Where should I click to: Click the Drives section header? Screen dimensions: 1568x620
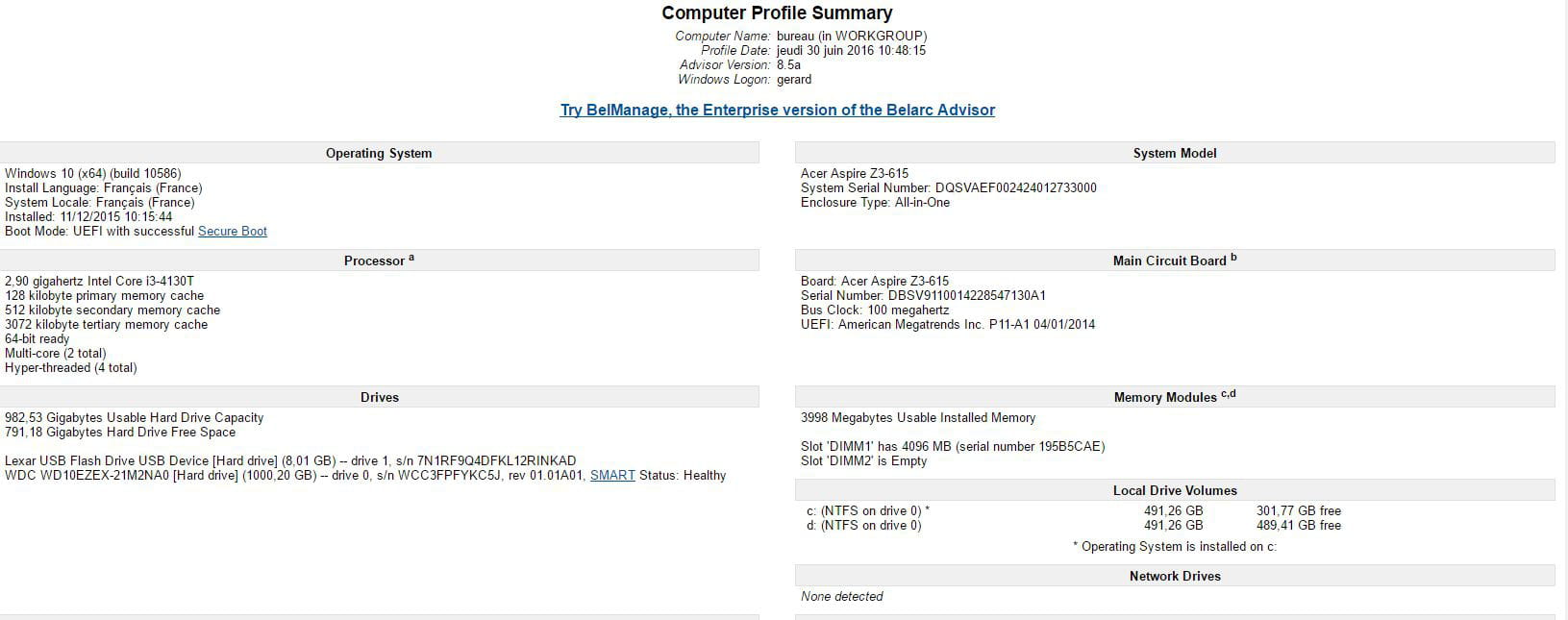coord(379,397)
